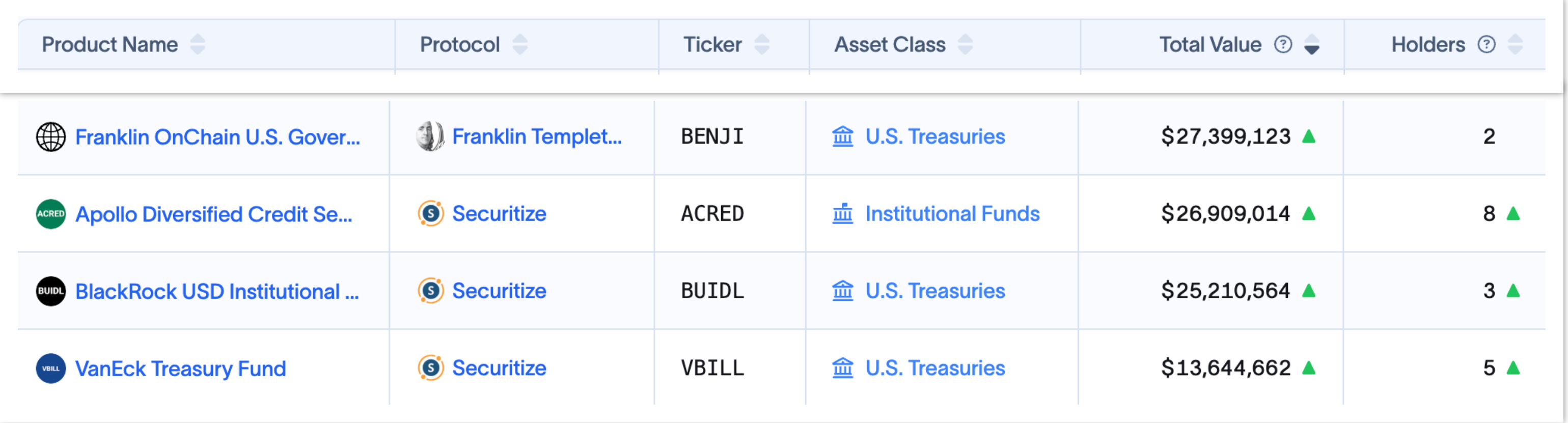Click U.S. Treasuries link in the BENJI row
This screenshot has width=1568, height=423.
click(935, 136)
